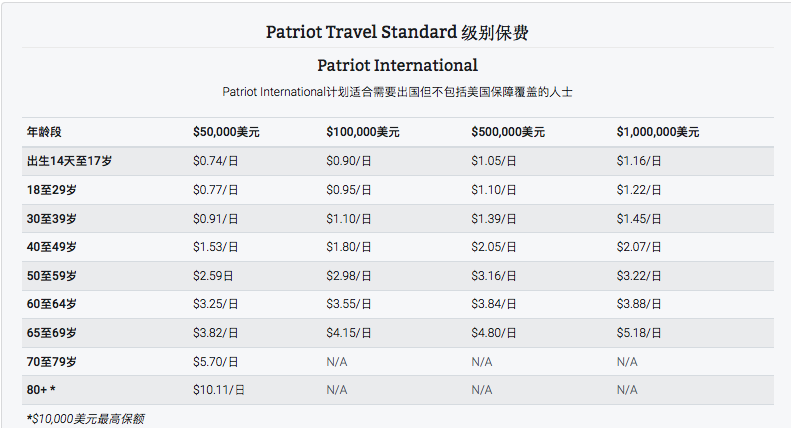Click the $50,000美元 column header
The width and height of the screenshot is (791, 428).
point(226,132)
